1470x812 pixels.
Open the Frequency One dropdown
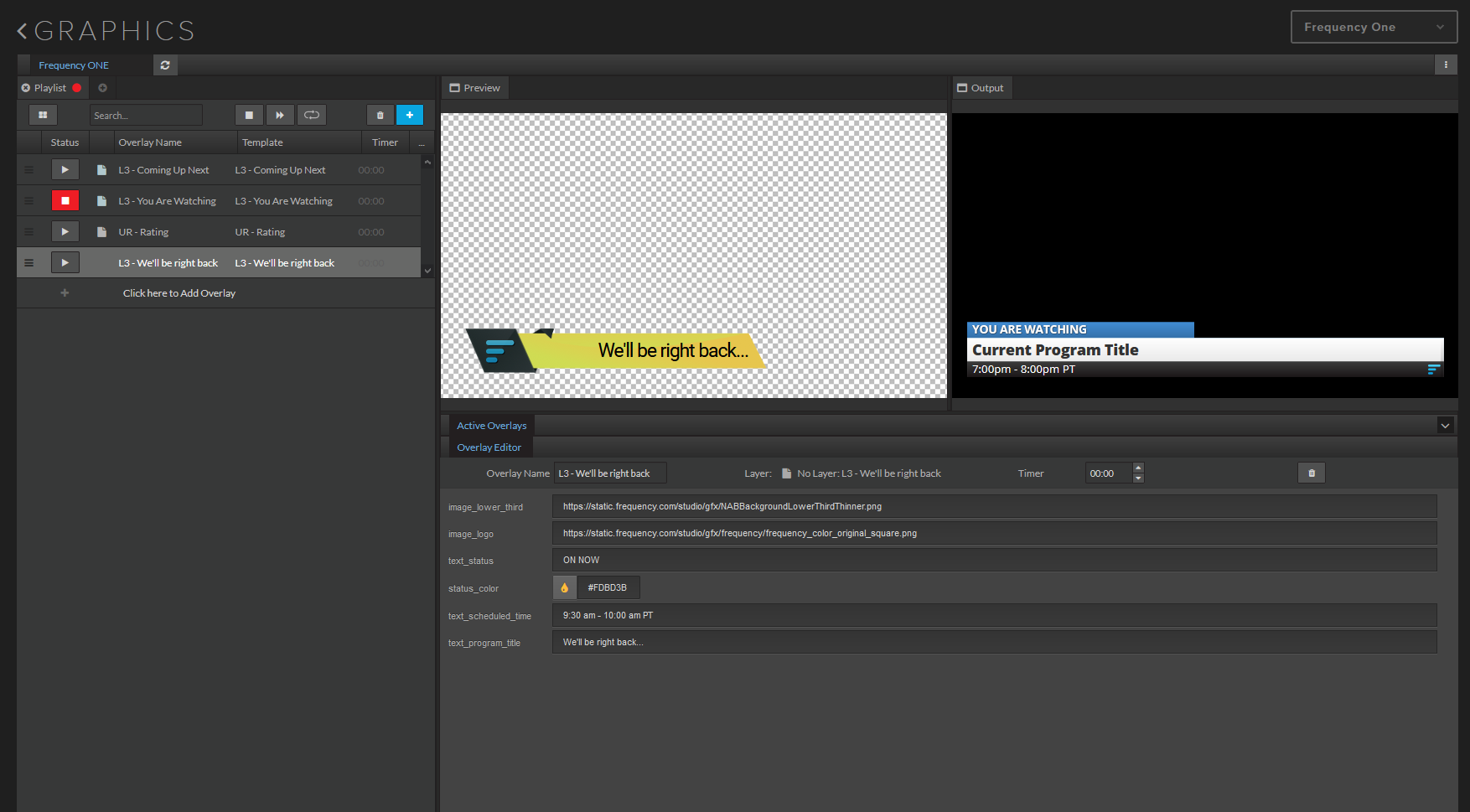pos(1374,27)
